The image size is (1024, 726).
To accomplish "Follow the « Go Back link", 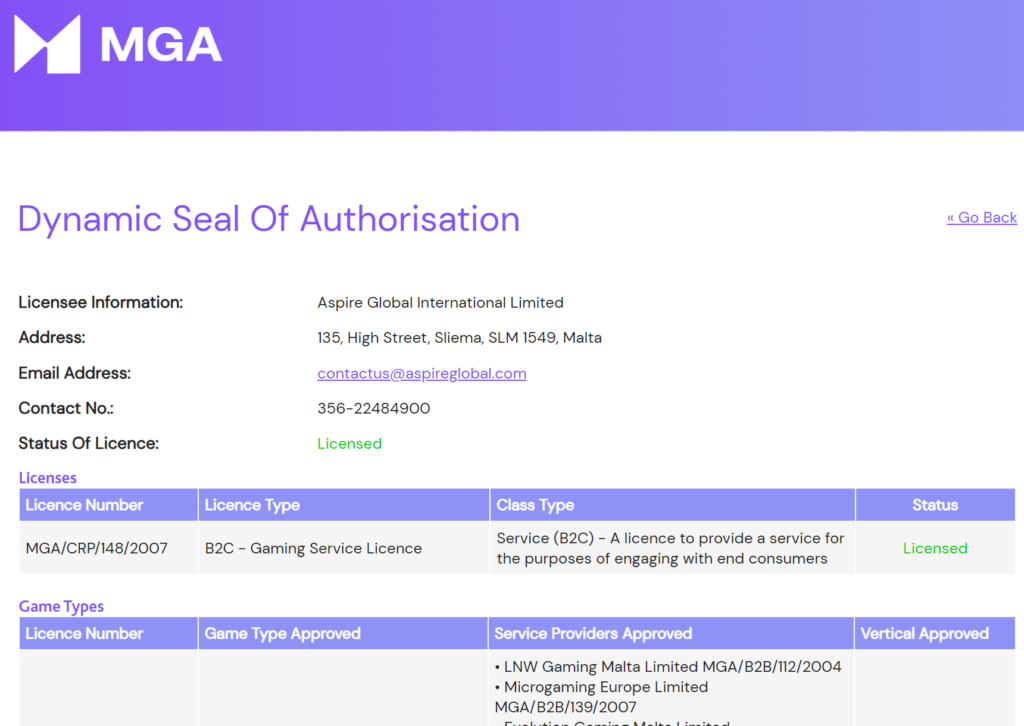I will pos(981,217).
